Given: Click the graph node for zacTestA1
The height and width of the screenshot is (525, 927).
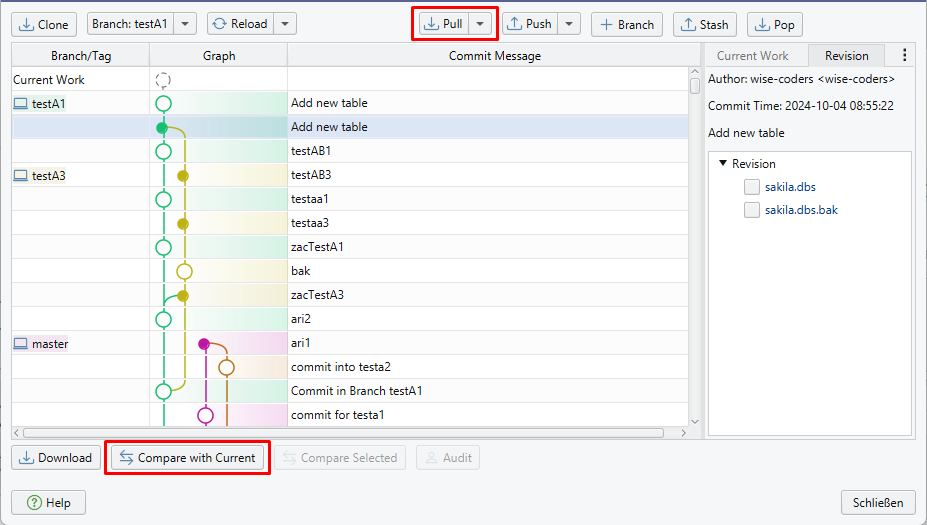Looking at the screenshot, I should coord(164,247).
